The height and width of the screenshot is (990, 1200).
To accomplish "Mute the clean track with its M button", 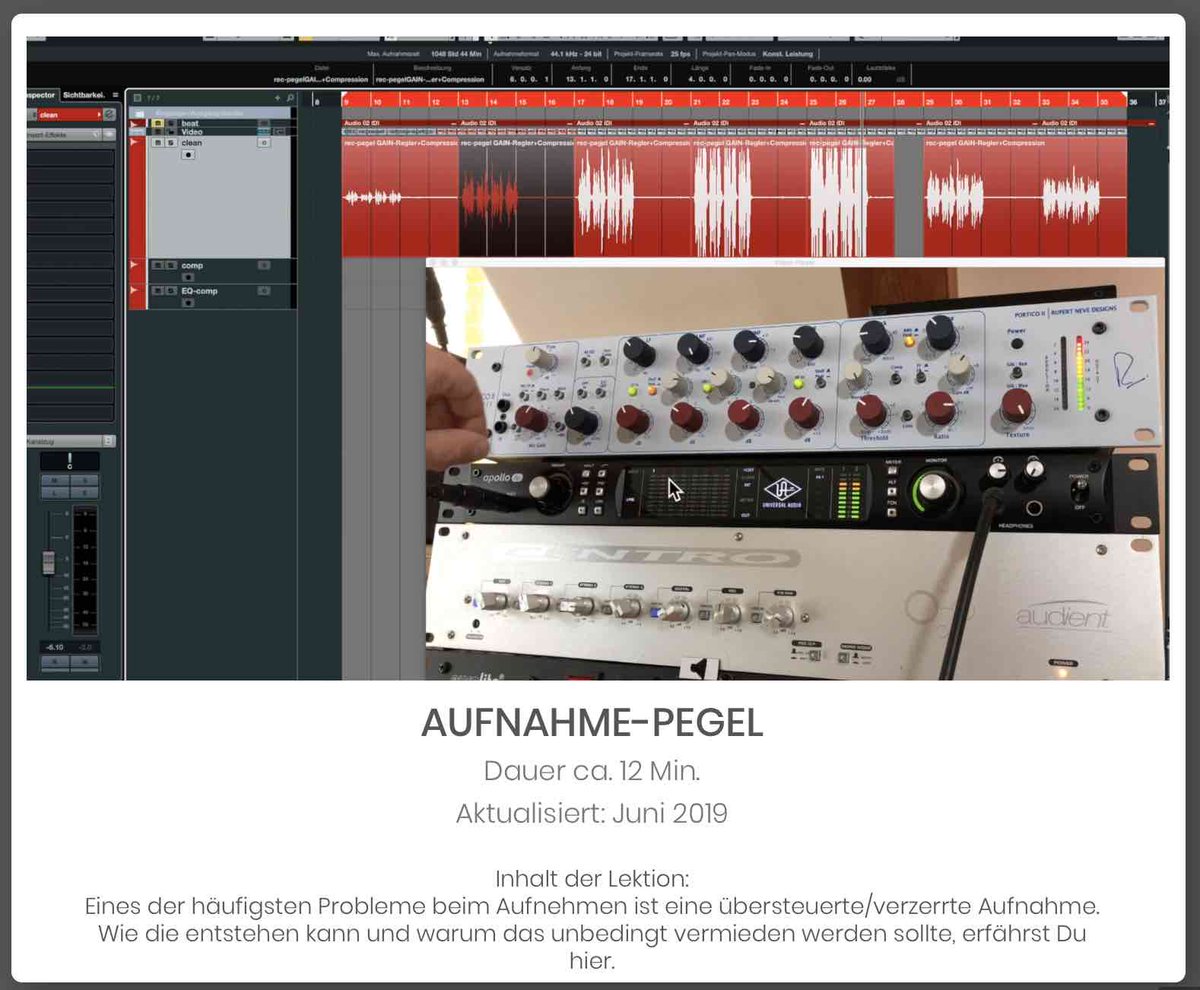I will [x=158, y=143].
